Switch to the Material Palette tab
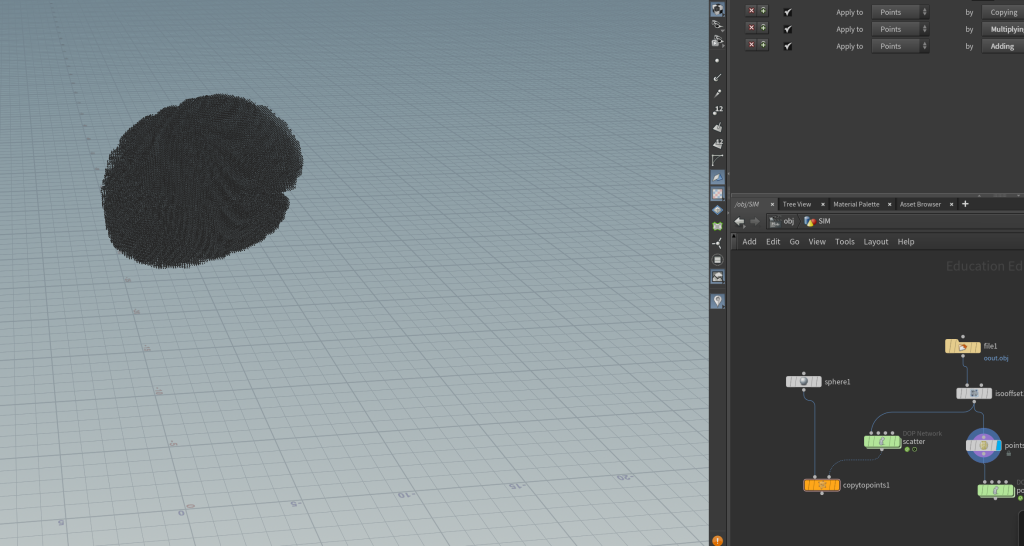The height and width of the screenshot is (546, 1024). click(x=856, y=204)
